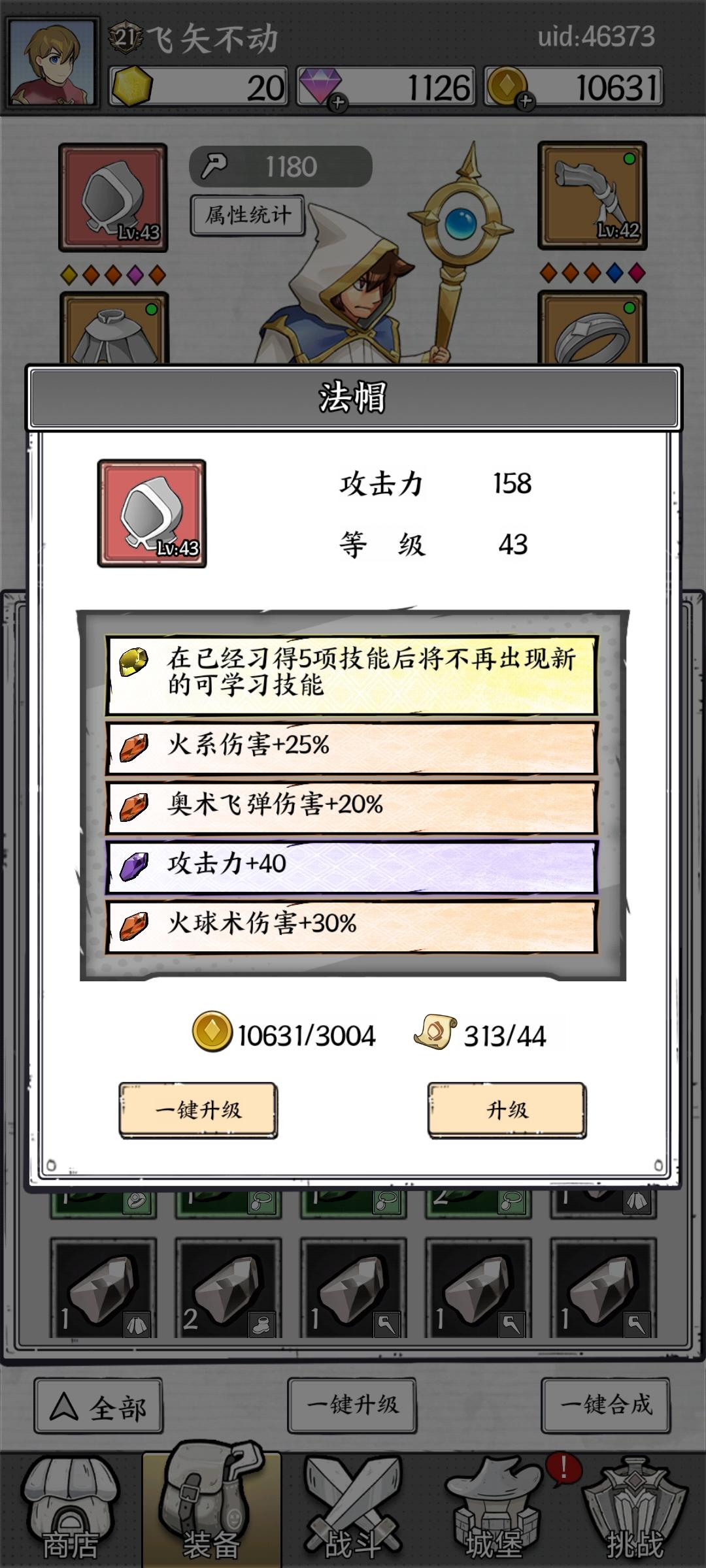
Task: Select the 火系伤害+25% attribute row
Action: [352, 747]
